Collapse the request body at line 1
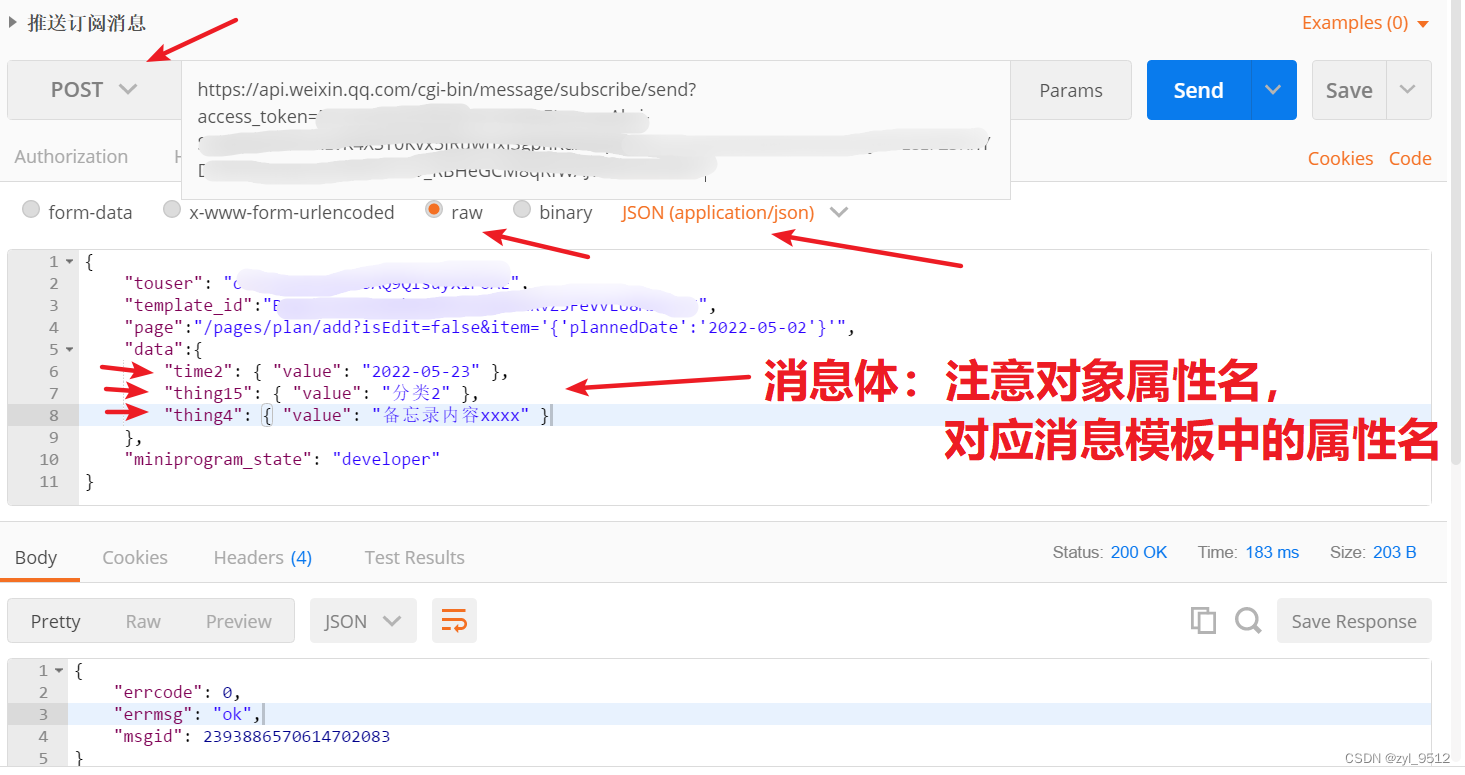The width and height of the screenshot is (1465, 775). pos(69,262)
